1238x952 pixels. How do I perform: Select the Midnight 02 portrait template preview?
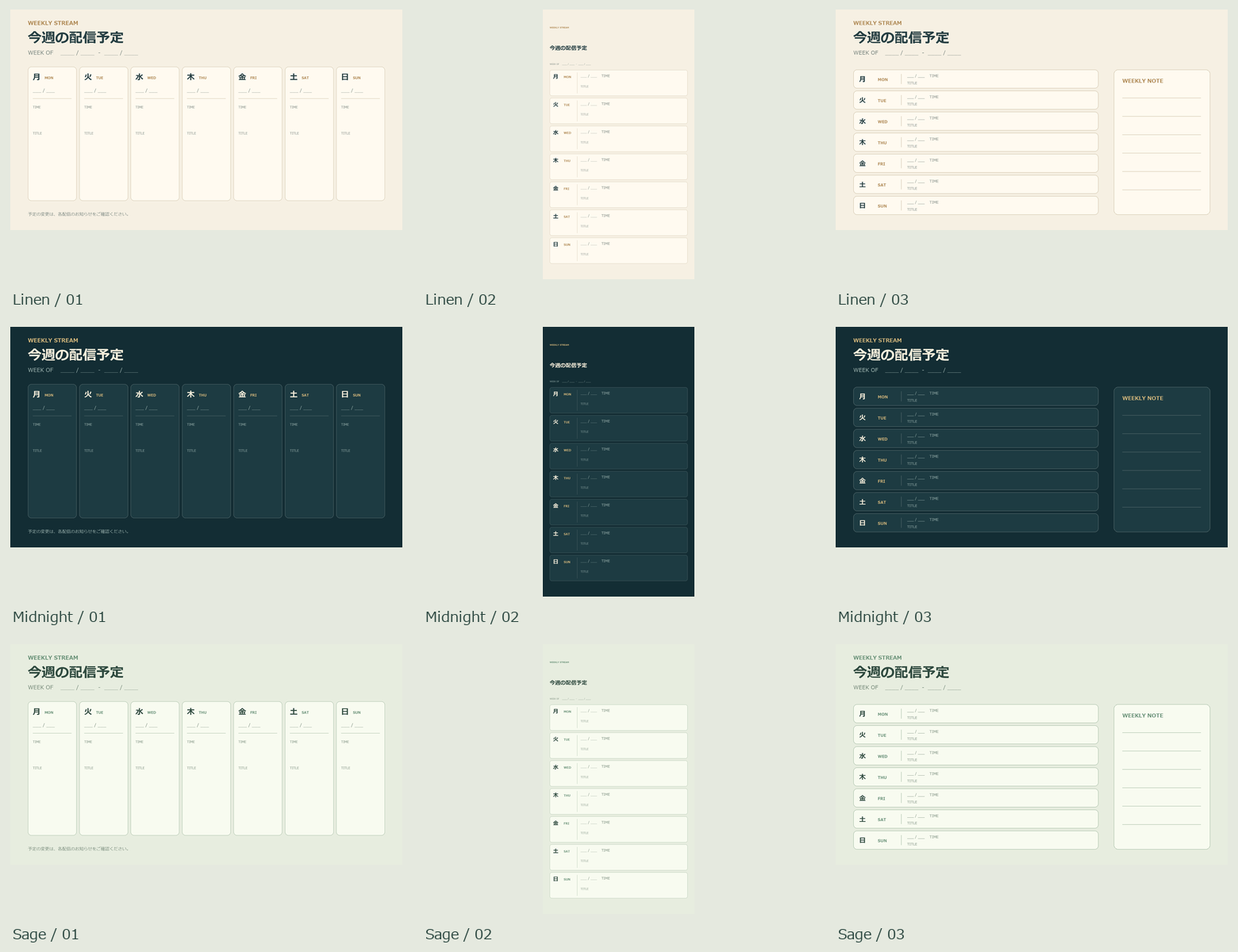[x=618, y=462]
